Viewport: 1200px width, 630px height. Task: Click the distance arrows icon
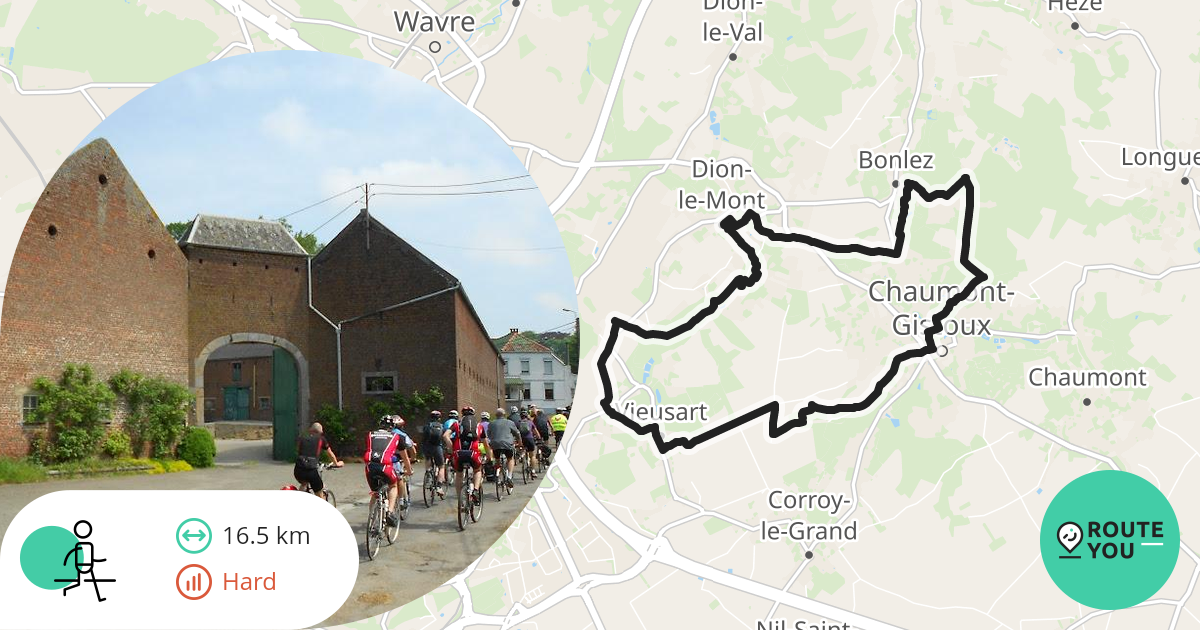194,535
